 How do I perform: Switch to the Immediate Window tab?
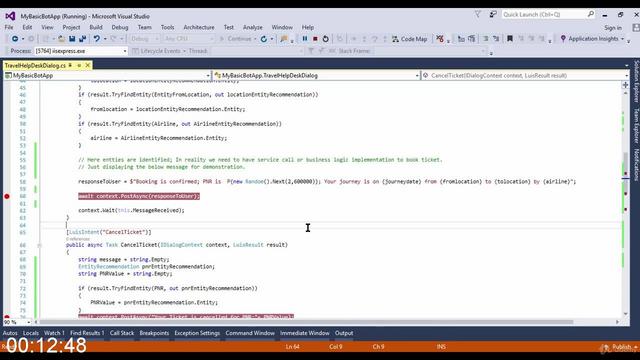(304, 333)
